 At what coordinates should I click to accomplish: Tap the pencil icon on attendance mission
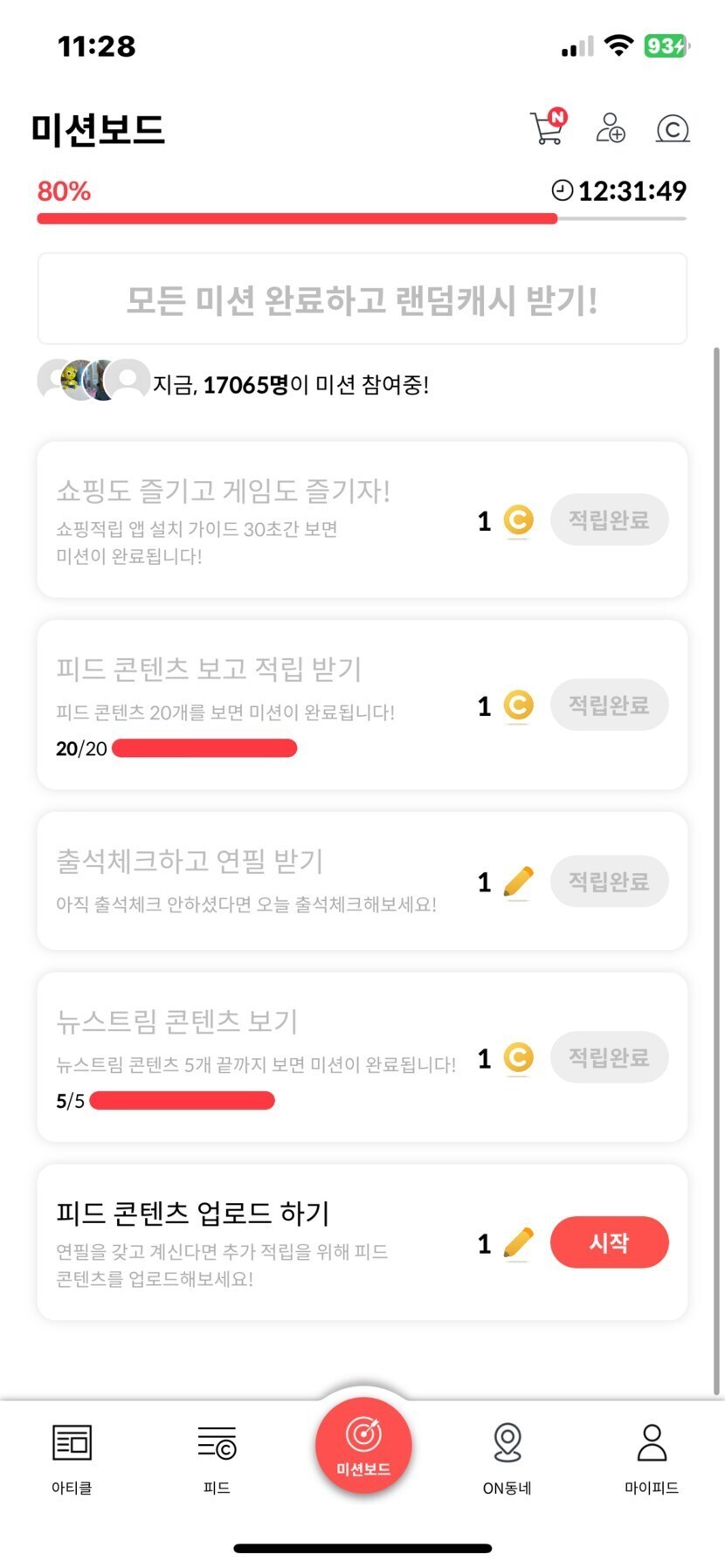[x=519, y=882]
